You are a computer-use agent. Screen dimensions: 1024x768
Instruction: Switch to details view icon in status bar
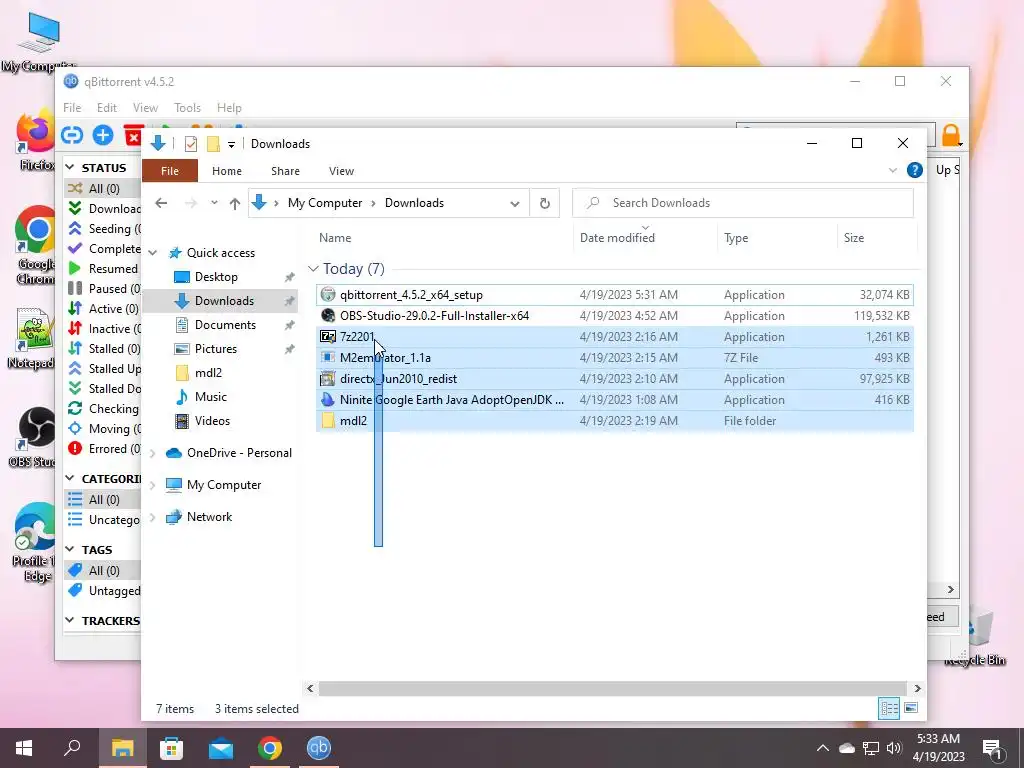pos(889,708)
